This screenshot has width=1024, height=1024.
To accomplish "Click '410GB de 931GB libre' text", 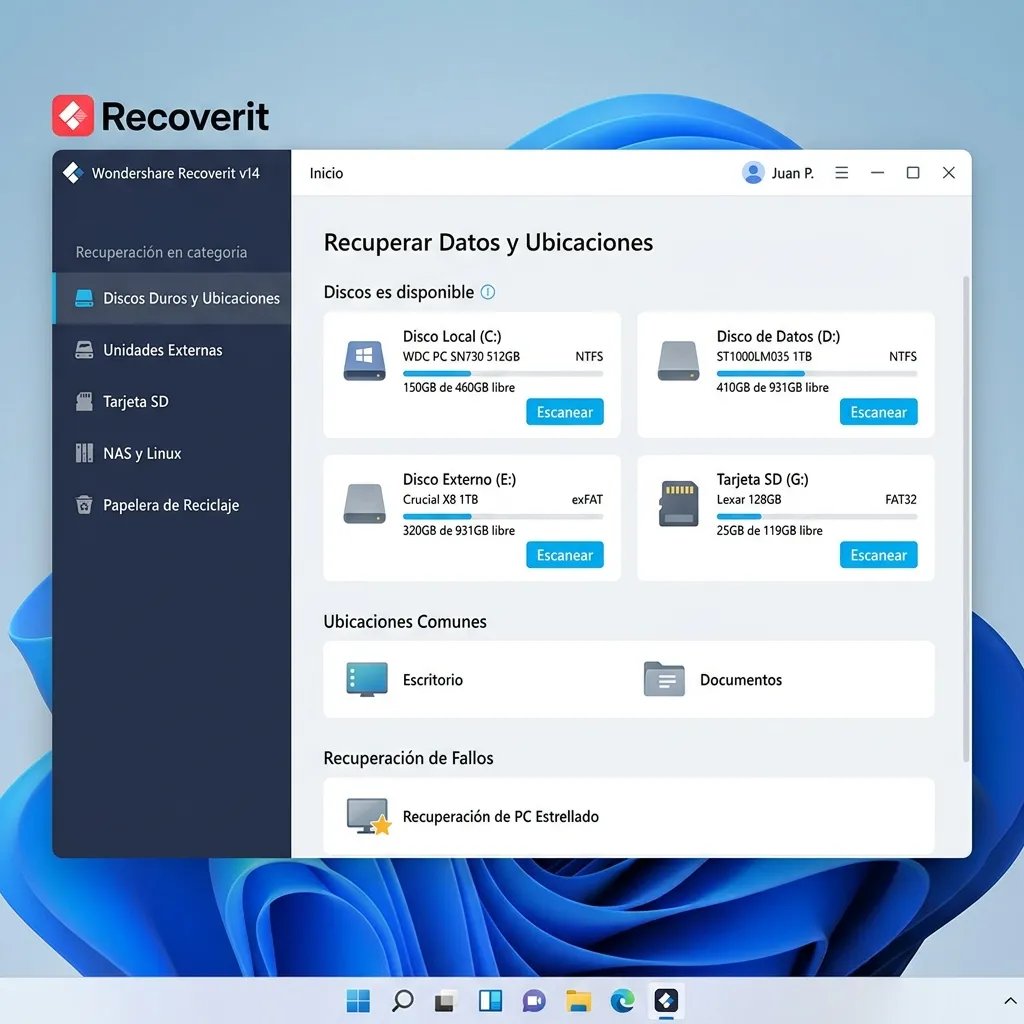I will 773,387.
